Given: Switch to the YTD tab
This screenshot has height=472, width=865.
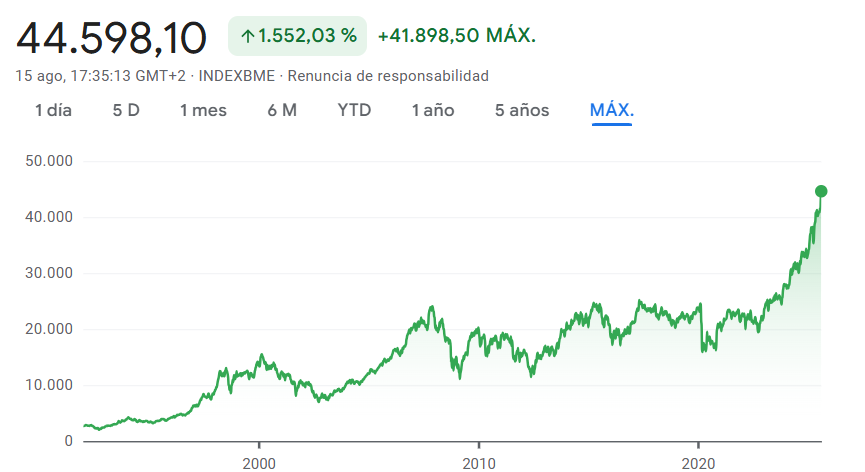Looking at the screenshot, I should 354,110.
